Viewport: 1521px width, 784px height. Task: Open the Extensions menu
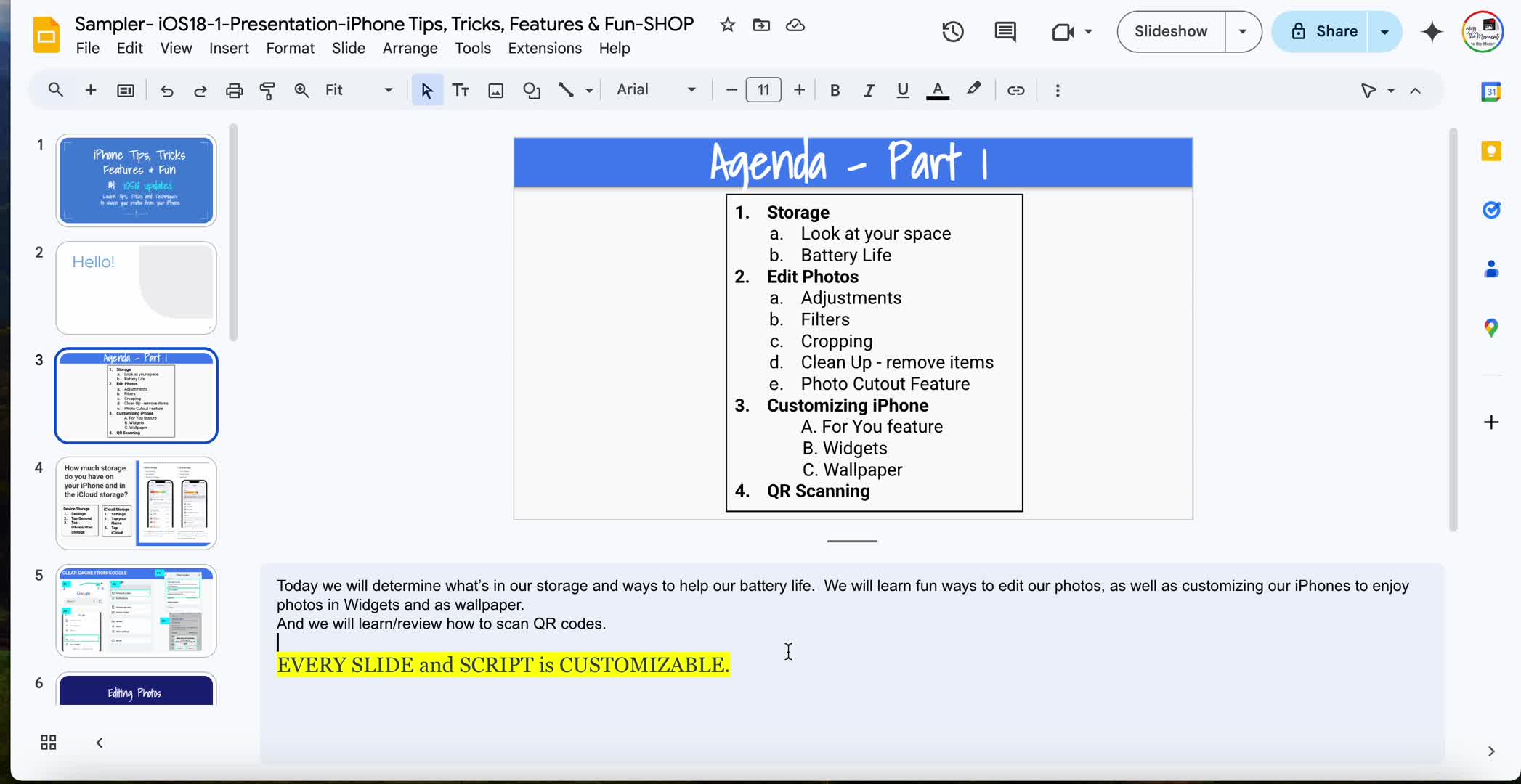pos(545,48)
